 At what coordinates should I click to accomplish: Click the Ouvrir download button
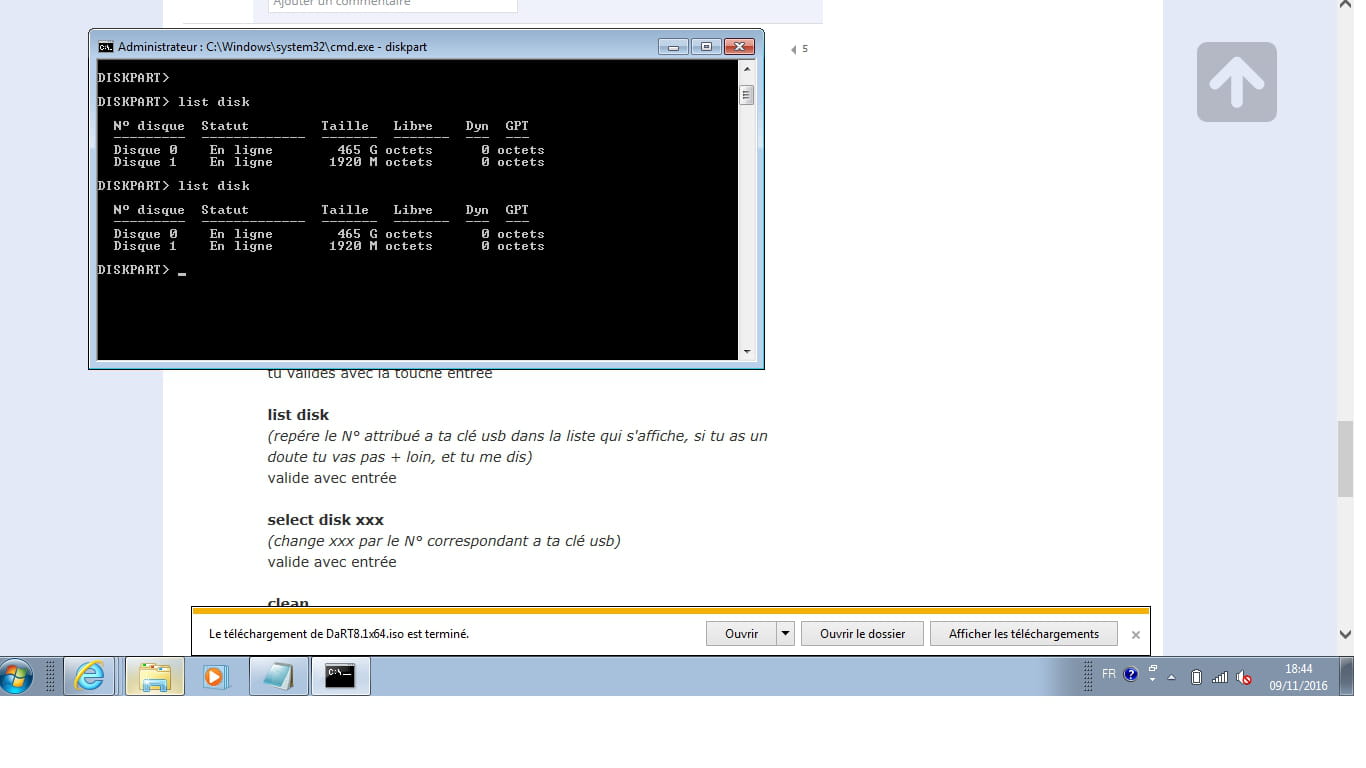(741, 634)
